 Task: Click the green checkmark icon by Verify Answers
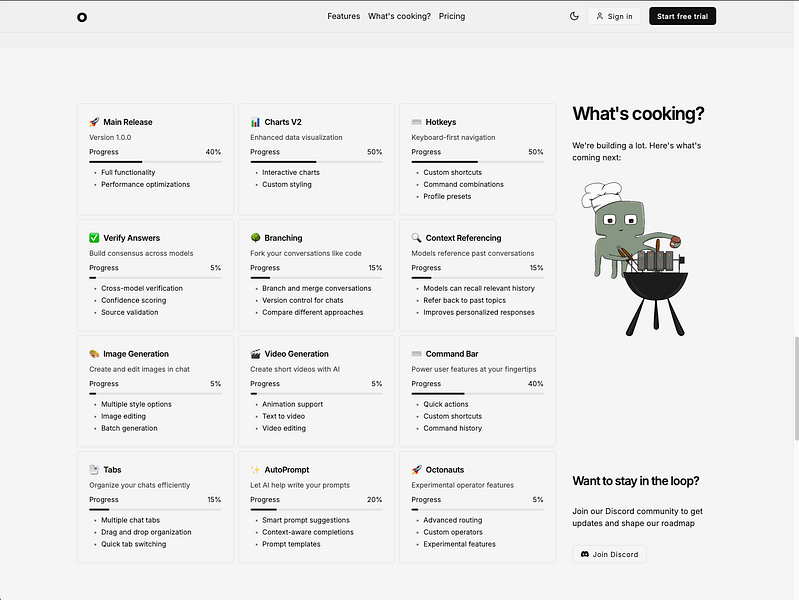(x=94, y=238)
